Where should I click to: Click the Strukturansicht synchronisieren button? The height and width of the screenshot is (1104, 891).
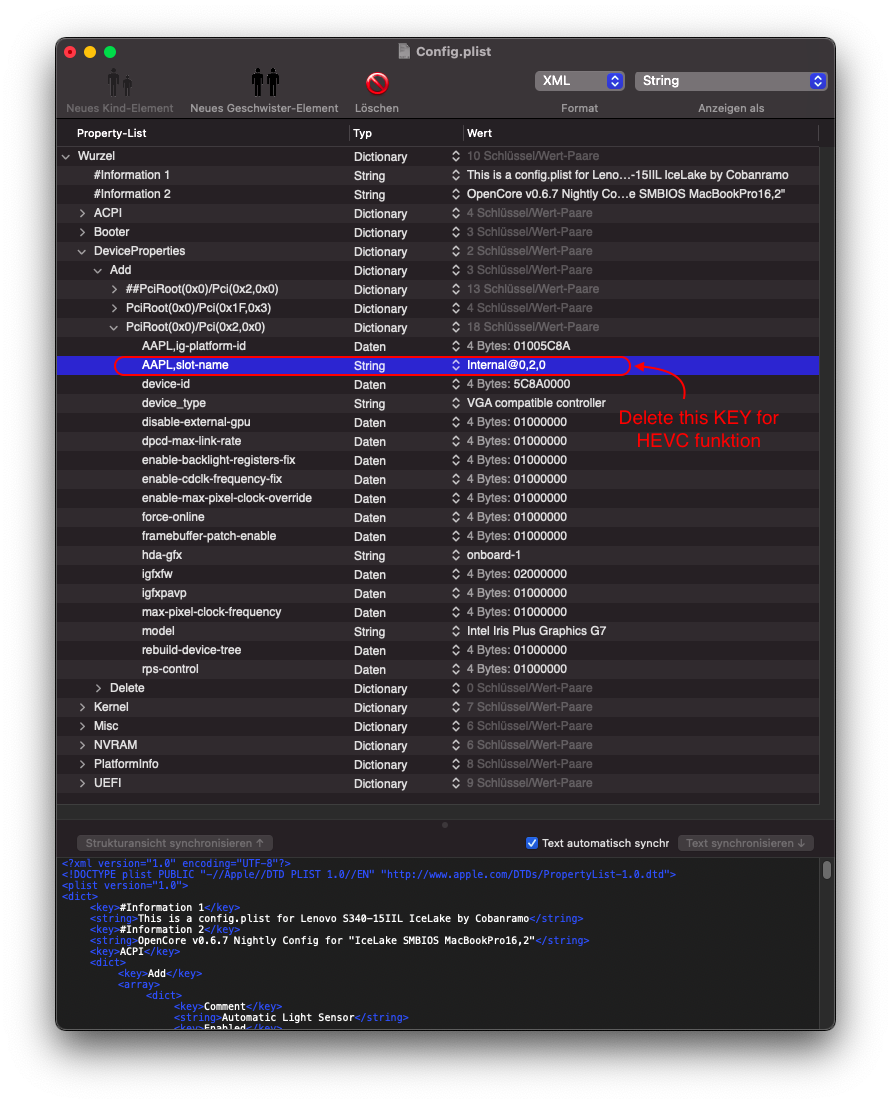175,843
